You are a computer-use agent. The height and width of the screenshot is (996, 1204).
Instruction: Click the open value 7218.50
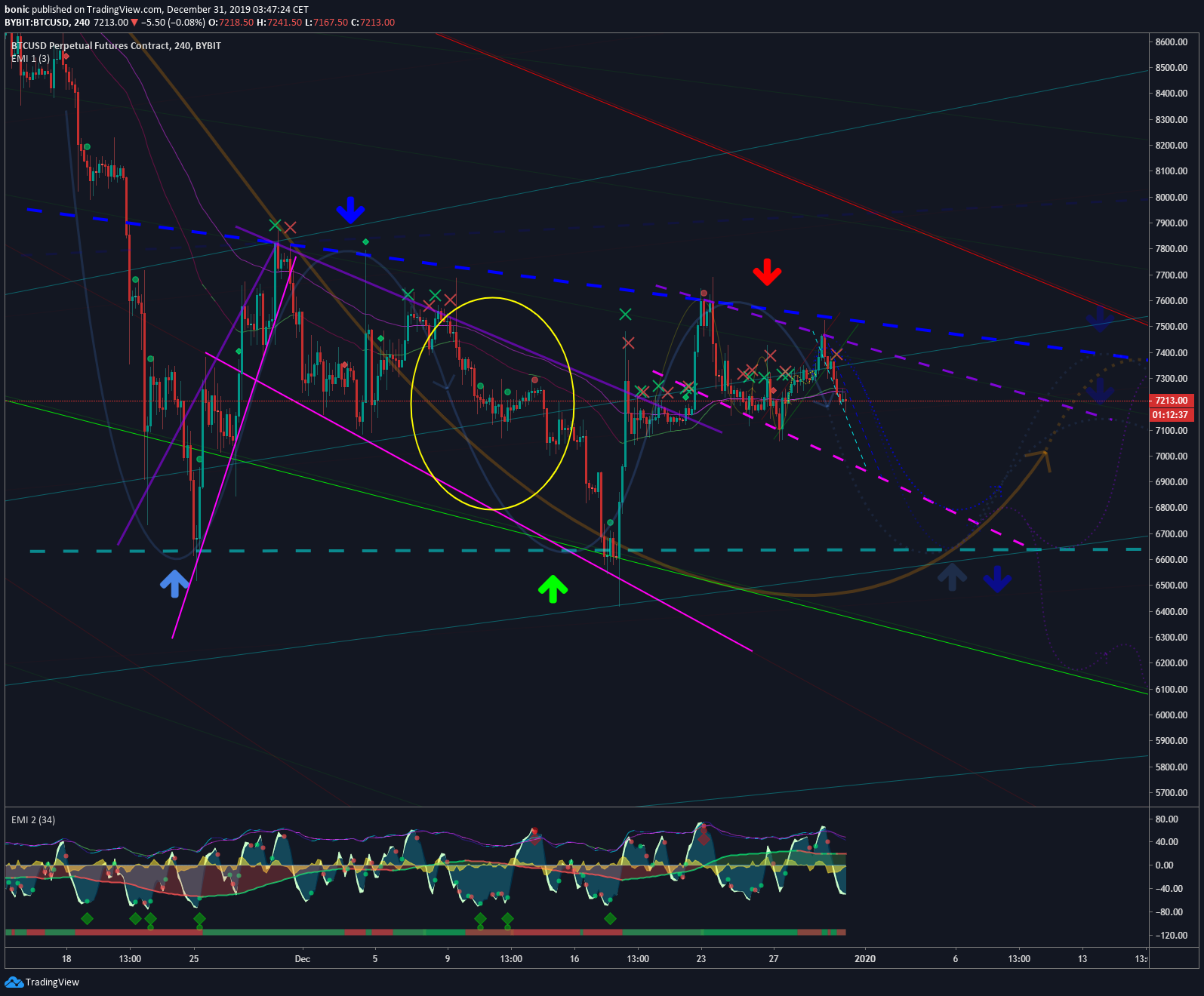point(236,23)
